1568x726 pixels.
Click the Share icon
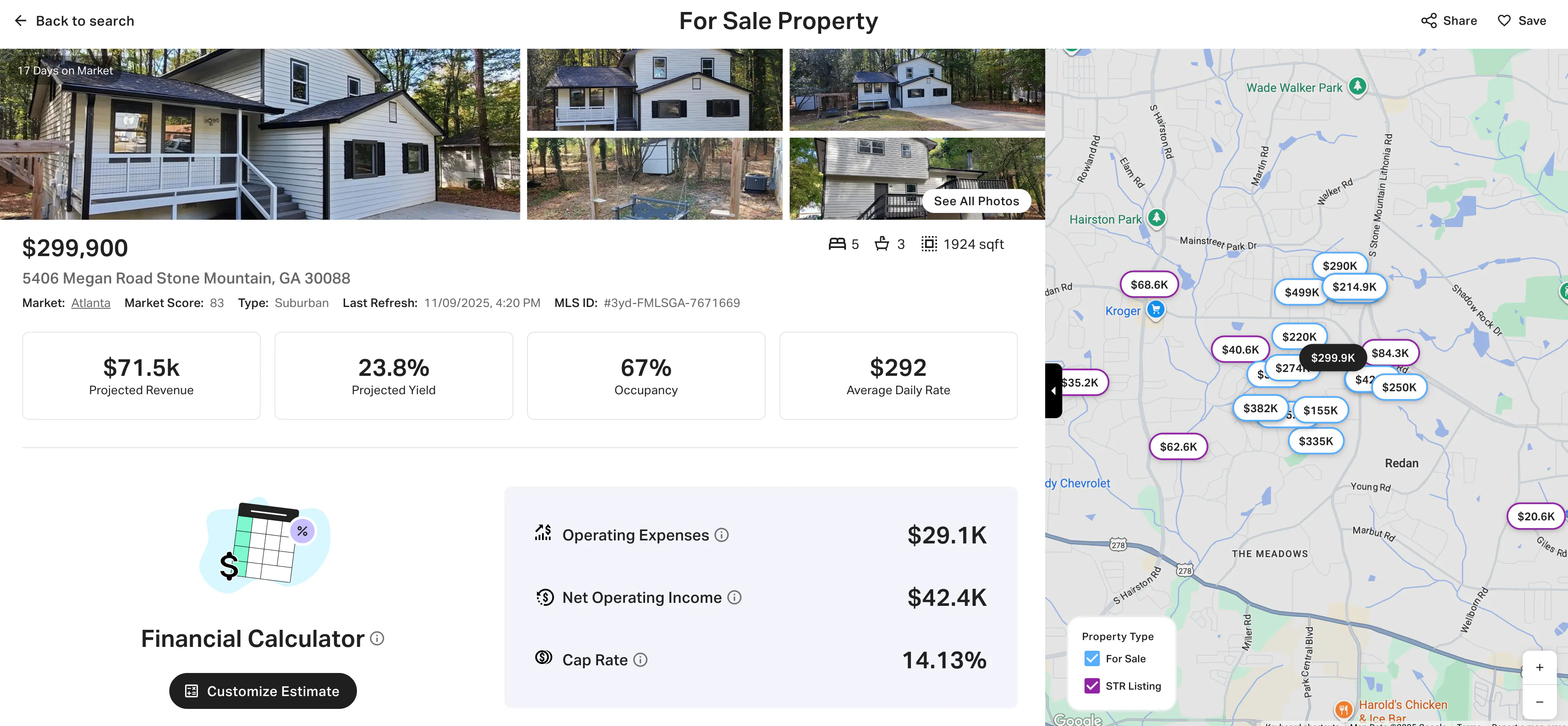pyautogui.click(x=1429, y=21)
